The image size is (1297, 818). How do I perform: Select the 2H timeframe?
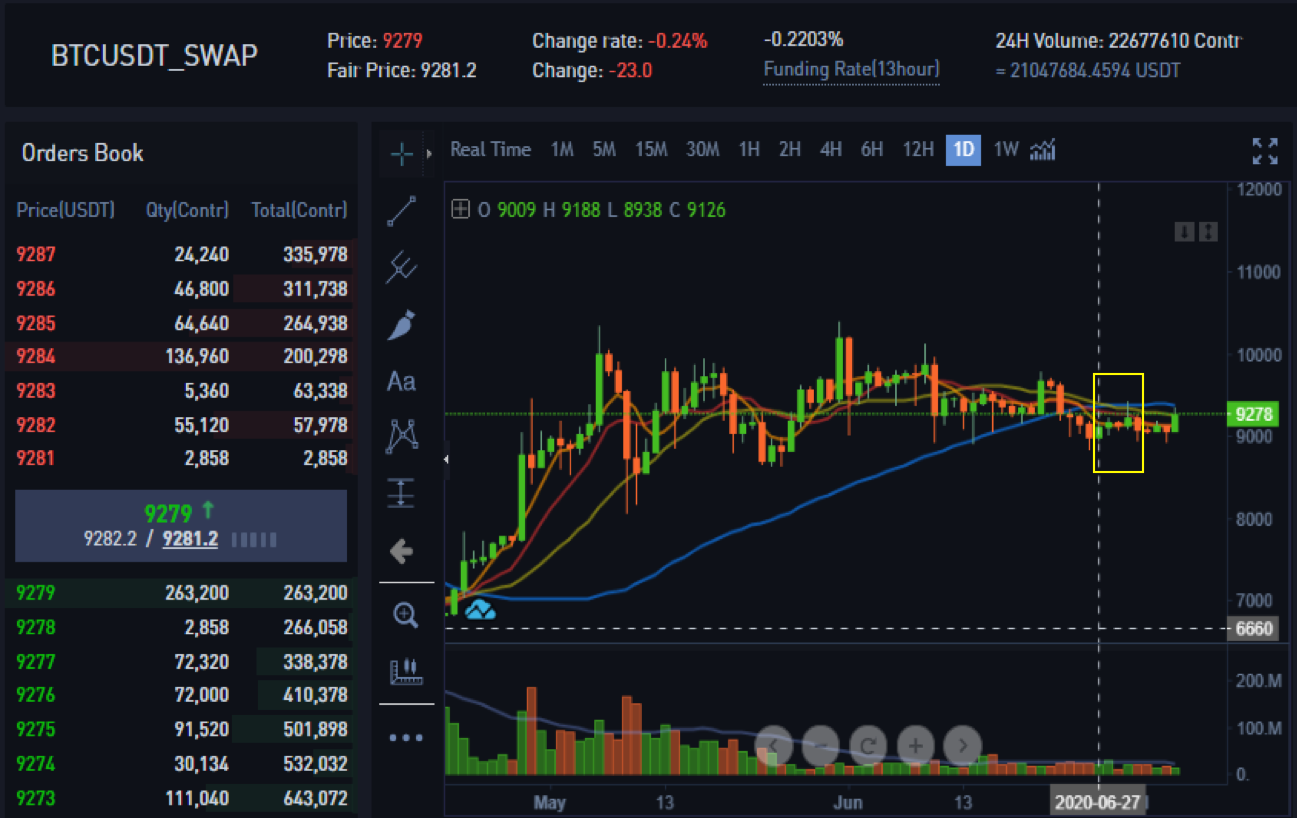click(790, 150)
